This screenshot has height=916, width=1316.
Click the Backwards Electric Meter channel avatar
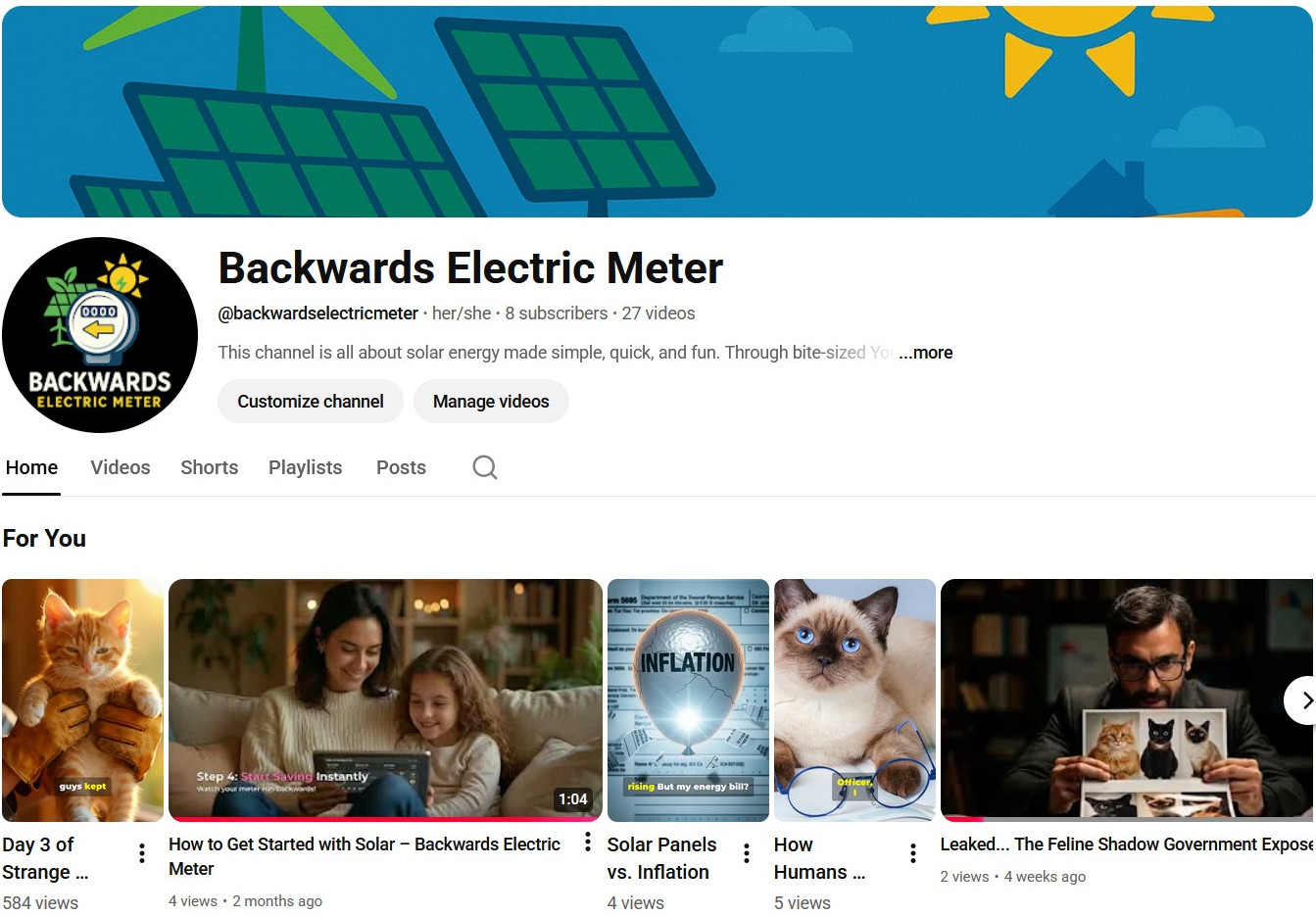click(99, 334)
